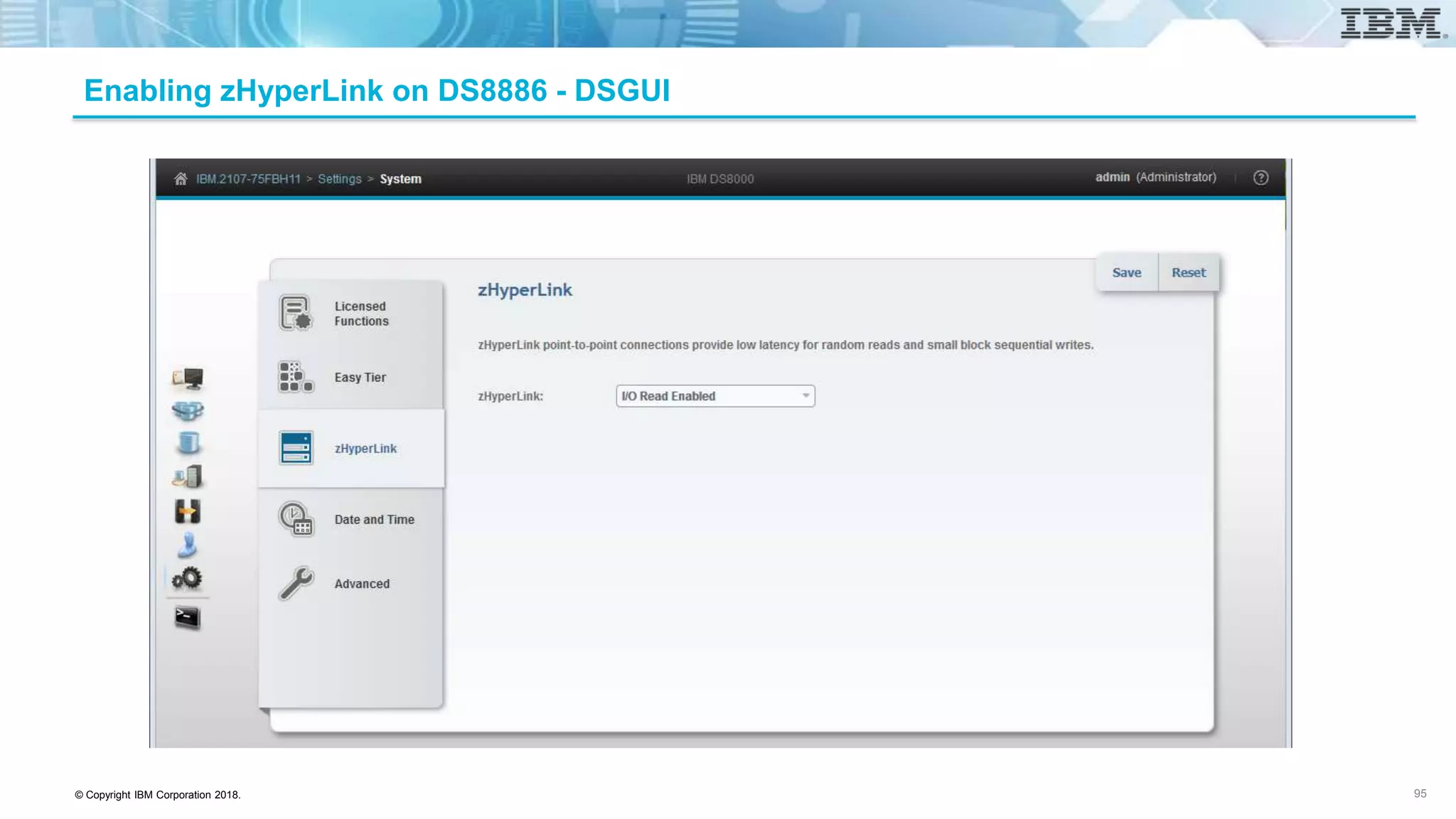Image resolution: width=1456 pixels, height=819 pixels.
Task: Click the Copyright IBM Corporation 2018 text
Action: tap(158, 795)
